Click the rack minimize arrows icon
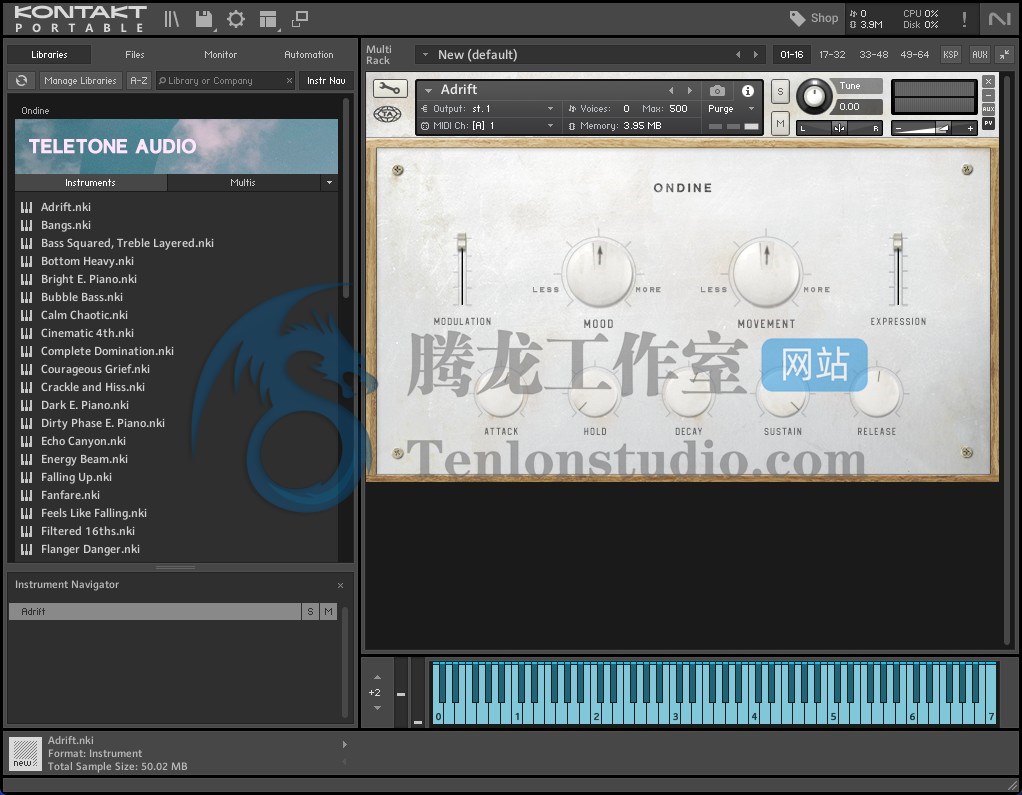1022x795 pixels. click(1005, 55)
